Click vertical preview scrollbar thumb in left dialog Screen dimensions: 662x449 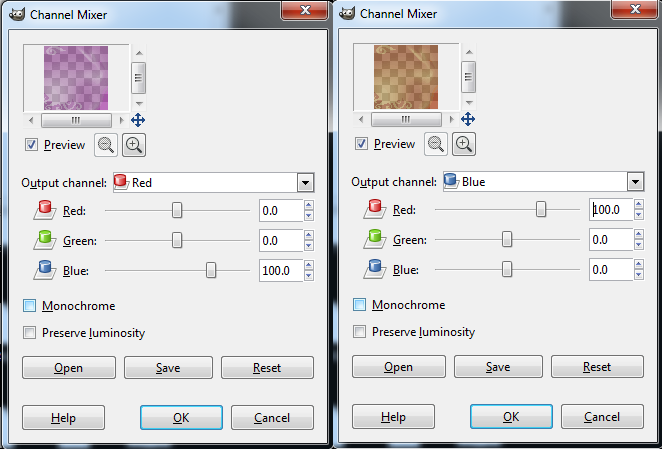coord(138,78)
